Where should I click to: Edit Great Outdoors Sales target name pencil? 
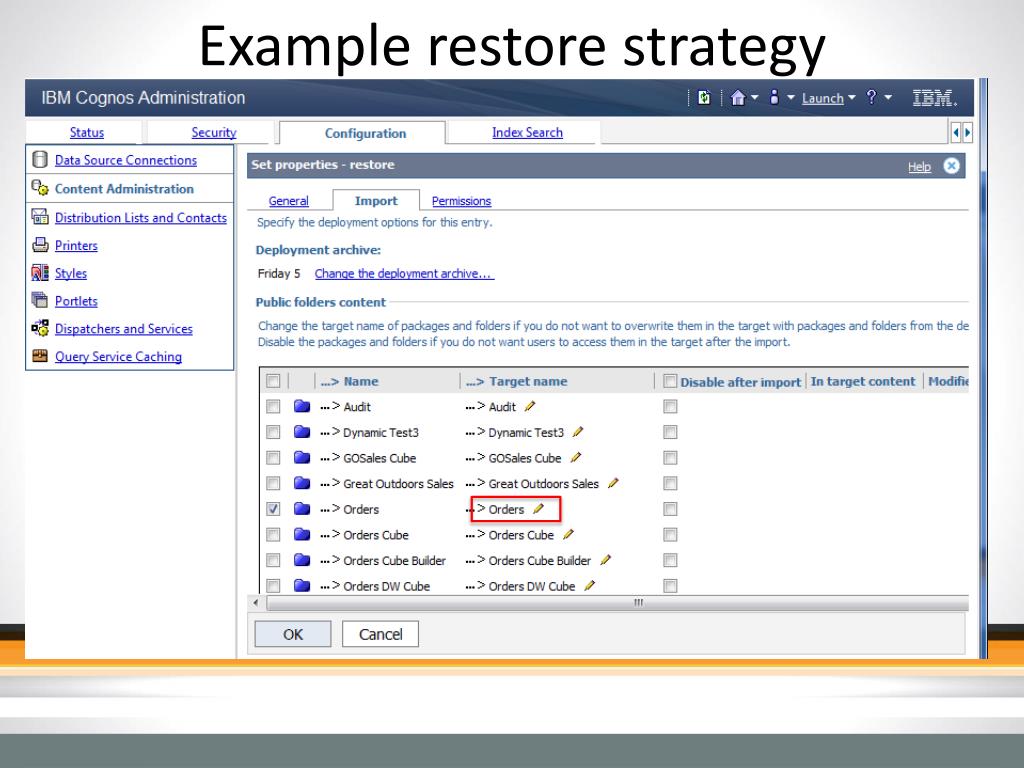tap(613, 483)
